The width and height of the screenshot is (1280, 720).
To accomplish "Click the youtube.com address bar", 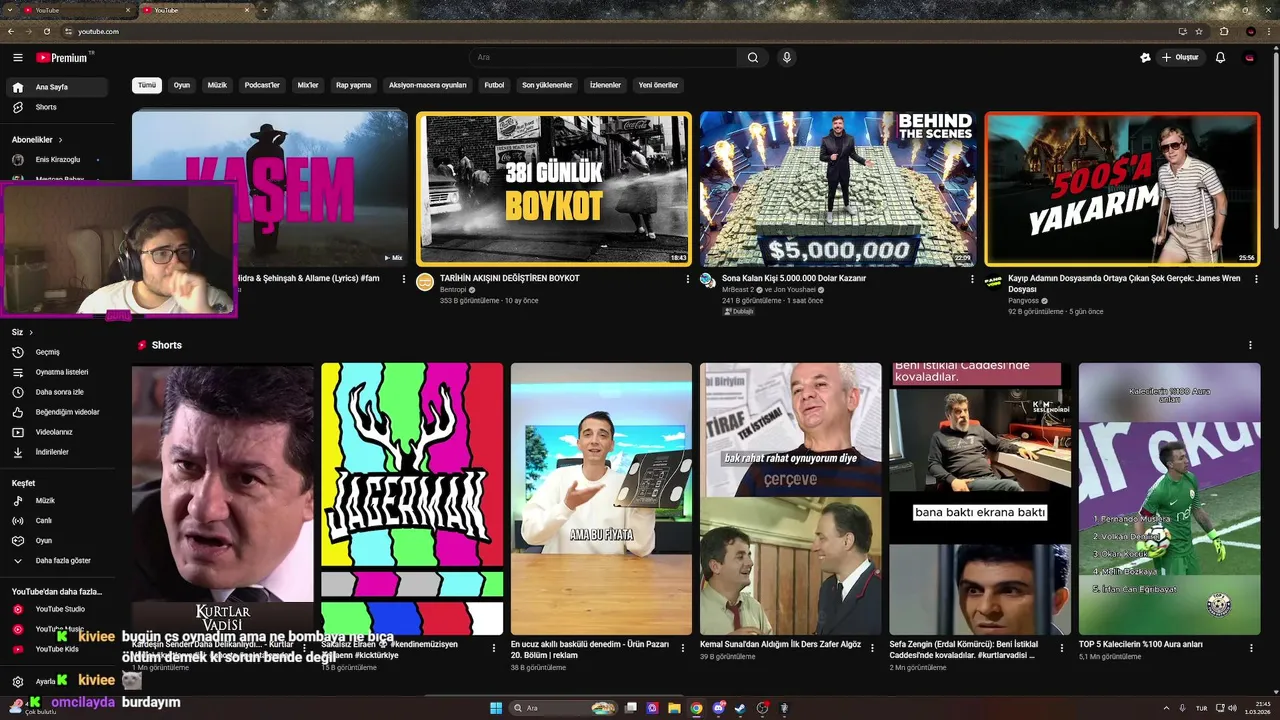I will pos(615,31).
